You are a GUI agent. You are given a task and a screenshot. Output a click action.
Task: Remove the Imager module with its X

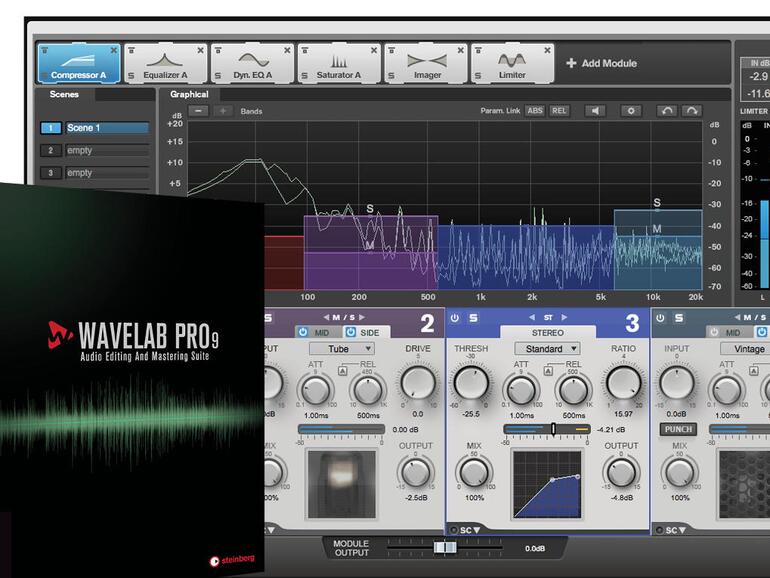point(461,51)
